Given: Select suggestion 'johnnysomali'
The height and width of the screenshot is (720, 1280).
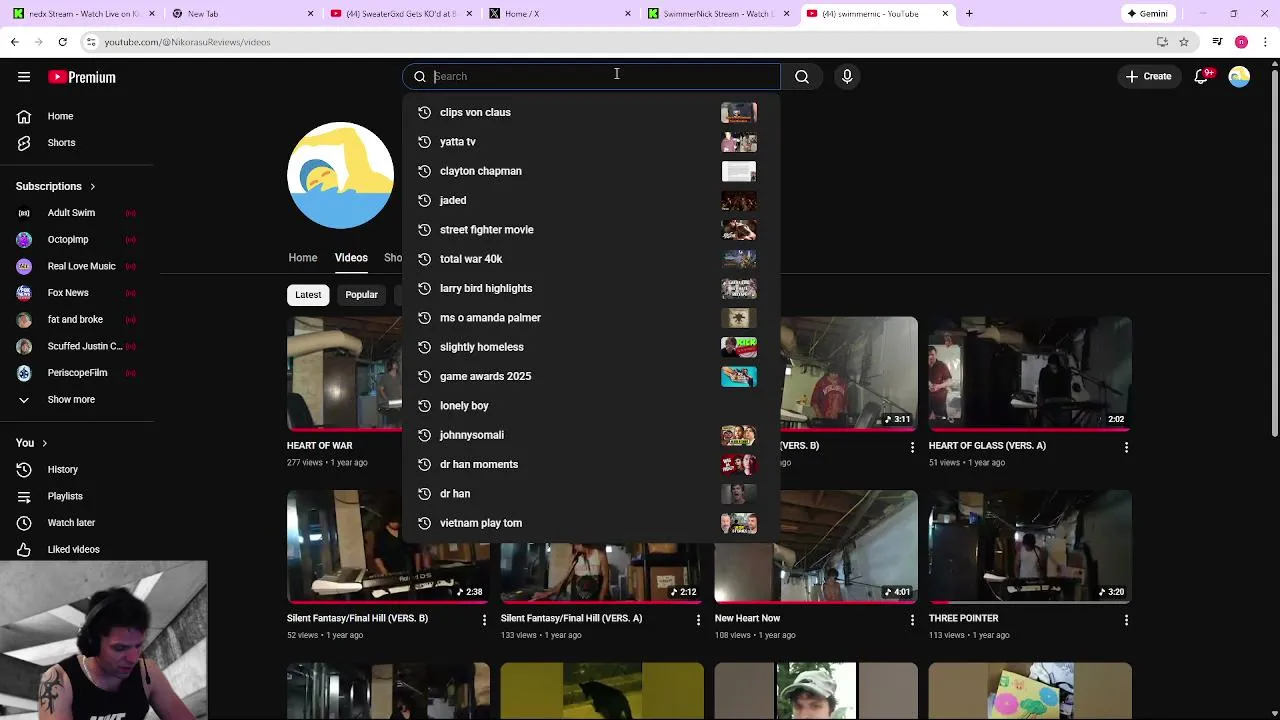Looking at the screenshot, I should coord(591,435).
